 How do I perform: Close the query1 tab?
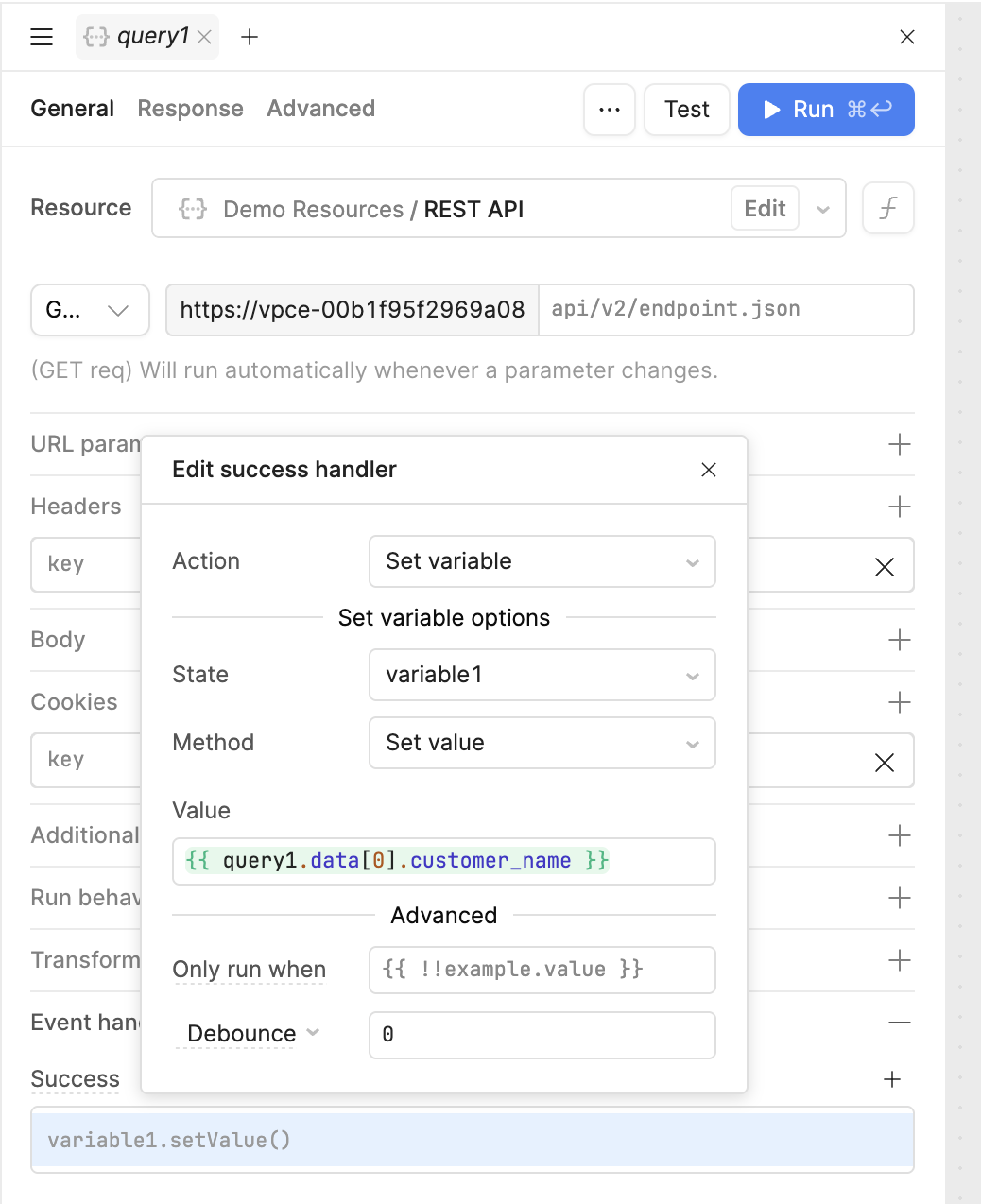[204, 37]
